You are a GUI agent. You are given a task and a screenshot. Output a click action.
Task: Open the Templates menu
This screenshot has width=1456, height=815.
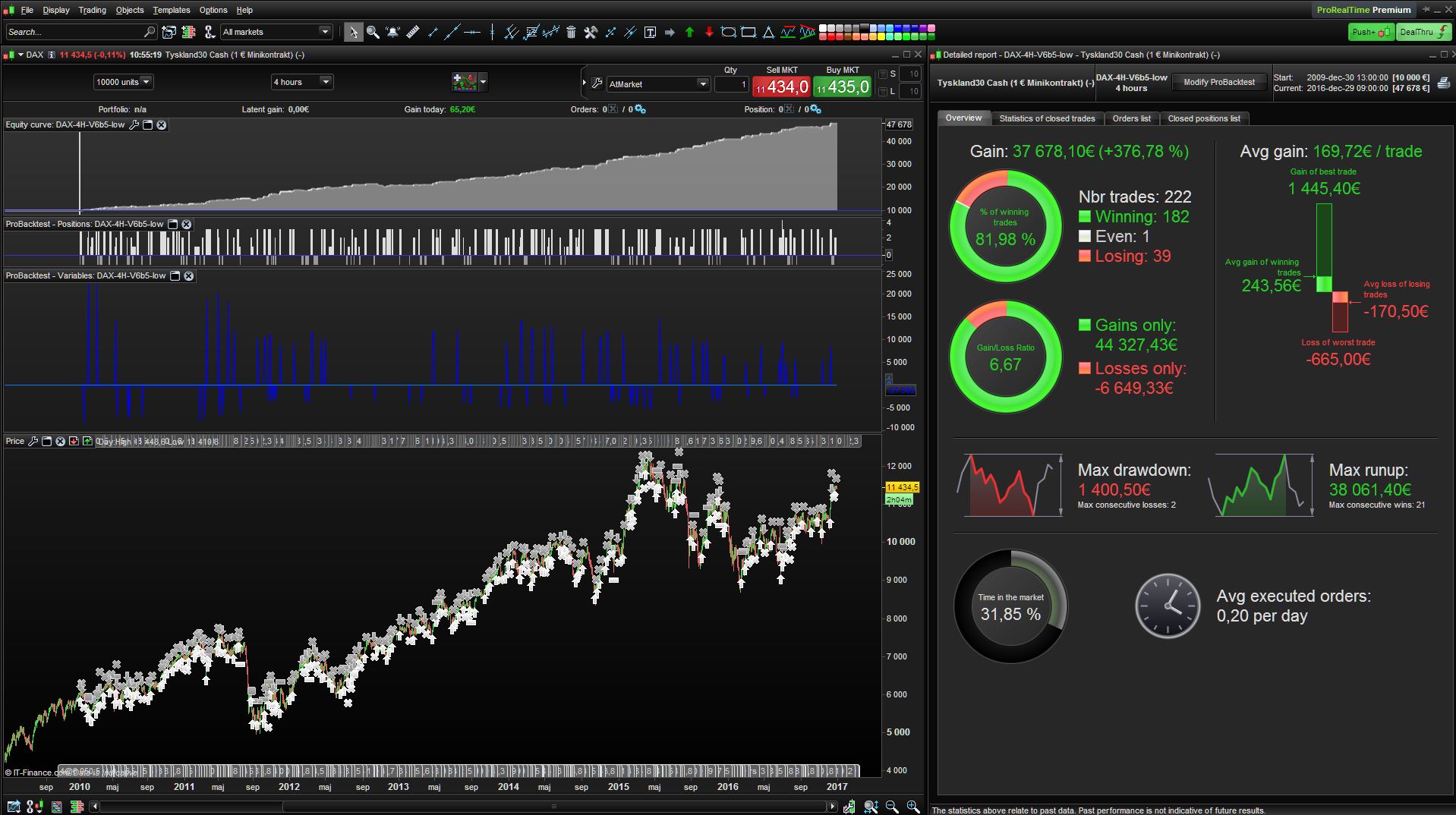click(x=172, y=10)
